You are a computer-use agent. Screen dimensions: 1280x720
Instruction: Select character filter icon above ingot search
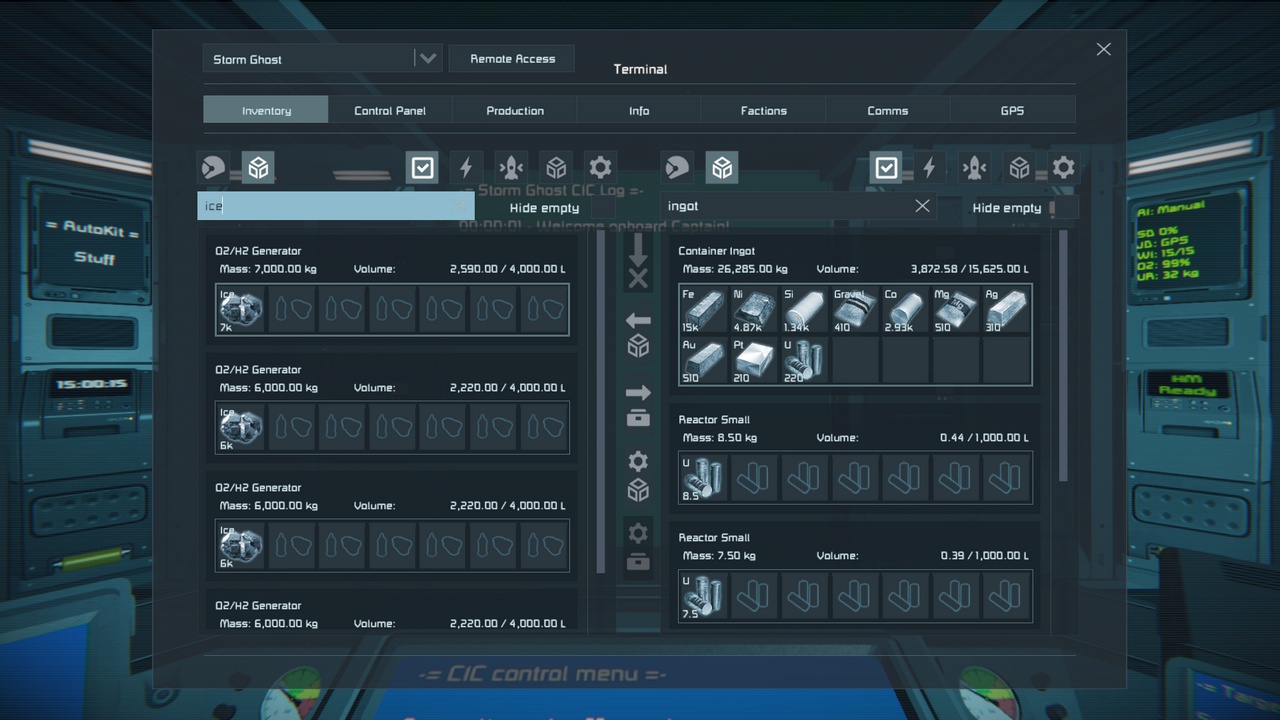[676, 167]
